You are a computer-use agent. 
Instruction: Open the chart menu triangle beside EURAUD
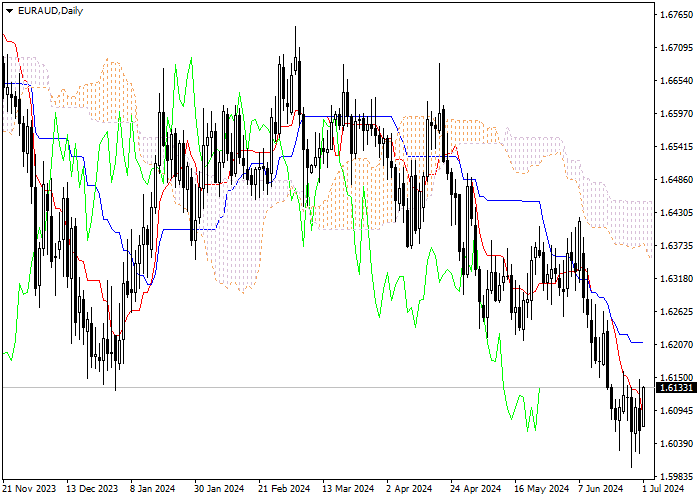point(9,11)
